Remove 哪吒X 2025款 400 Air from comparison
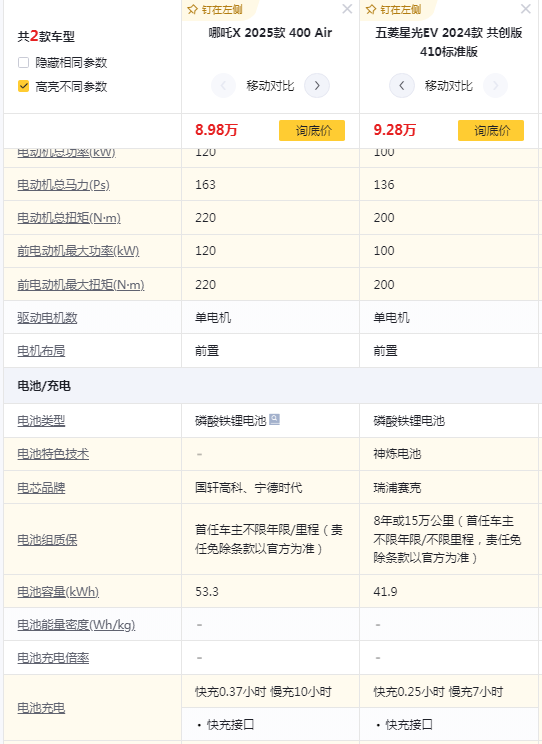 [x=347, y=9]
